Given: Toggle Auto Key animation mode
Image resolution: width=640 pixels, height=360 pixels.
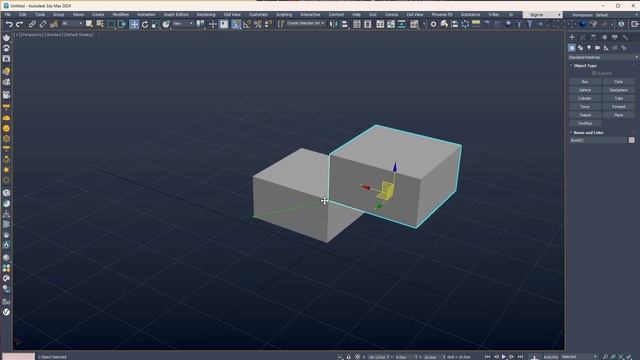Looking at the screenshot, I should pyautogui.click(x=550, y=357).
